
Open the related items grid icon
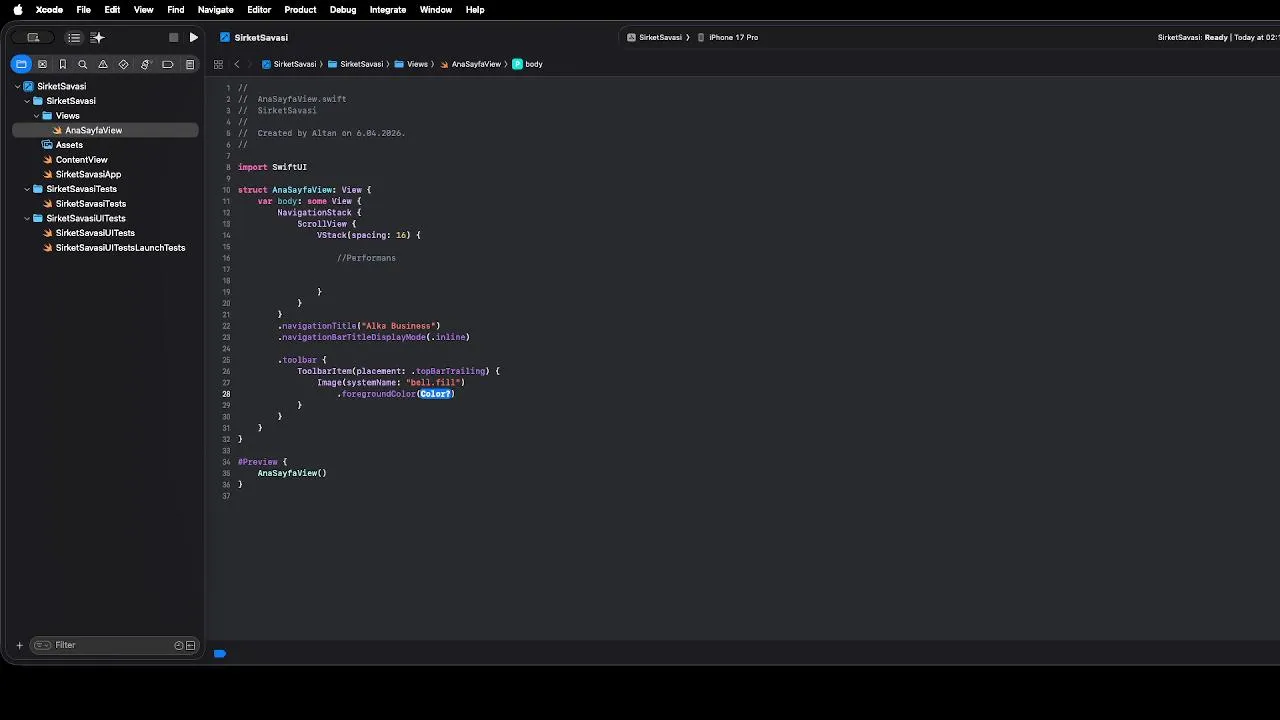pyautogui.click(x=218, y=64)
